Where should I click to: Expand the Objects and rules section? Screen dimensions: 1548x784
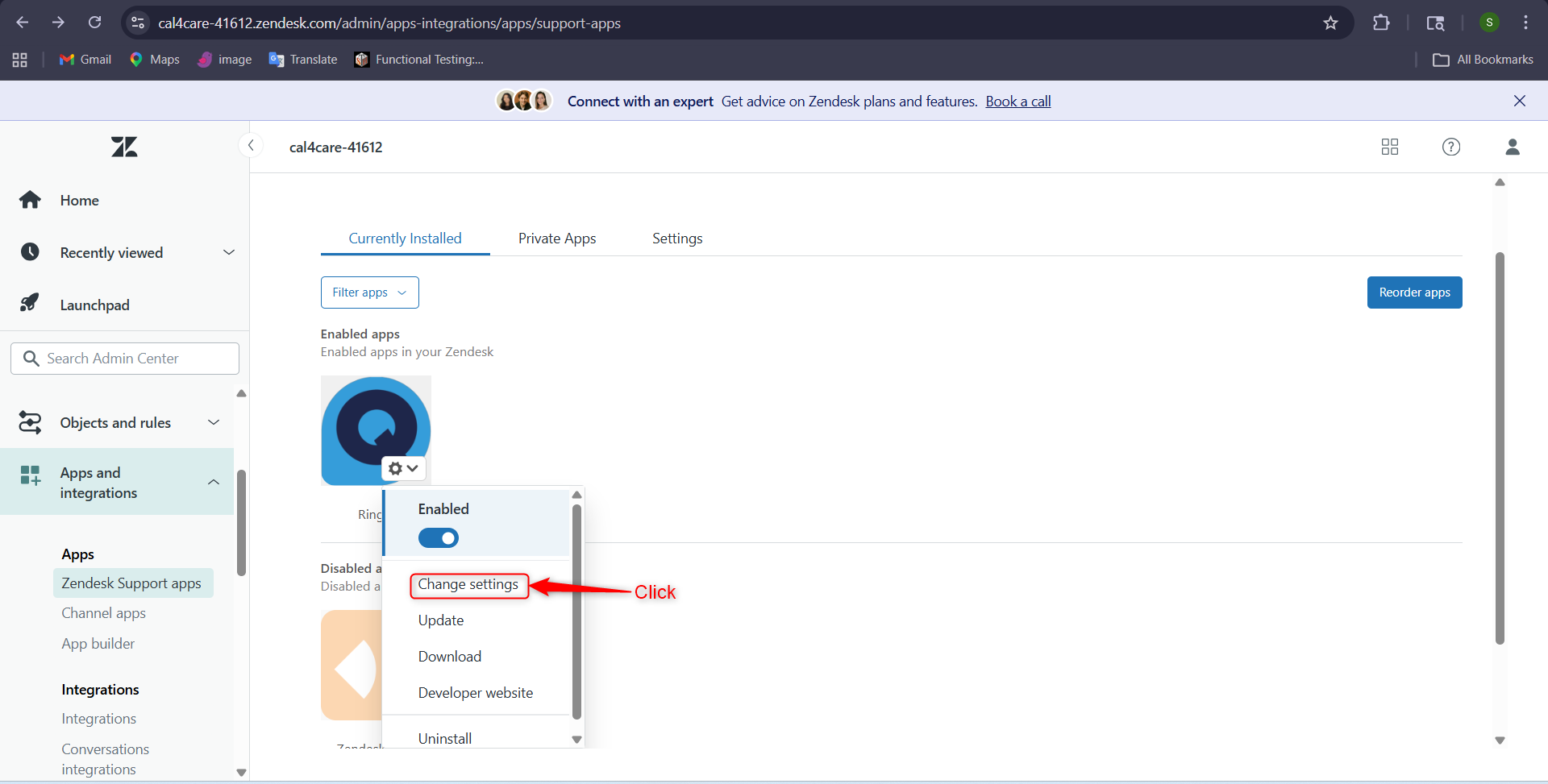point(119,422)
